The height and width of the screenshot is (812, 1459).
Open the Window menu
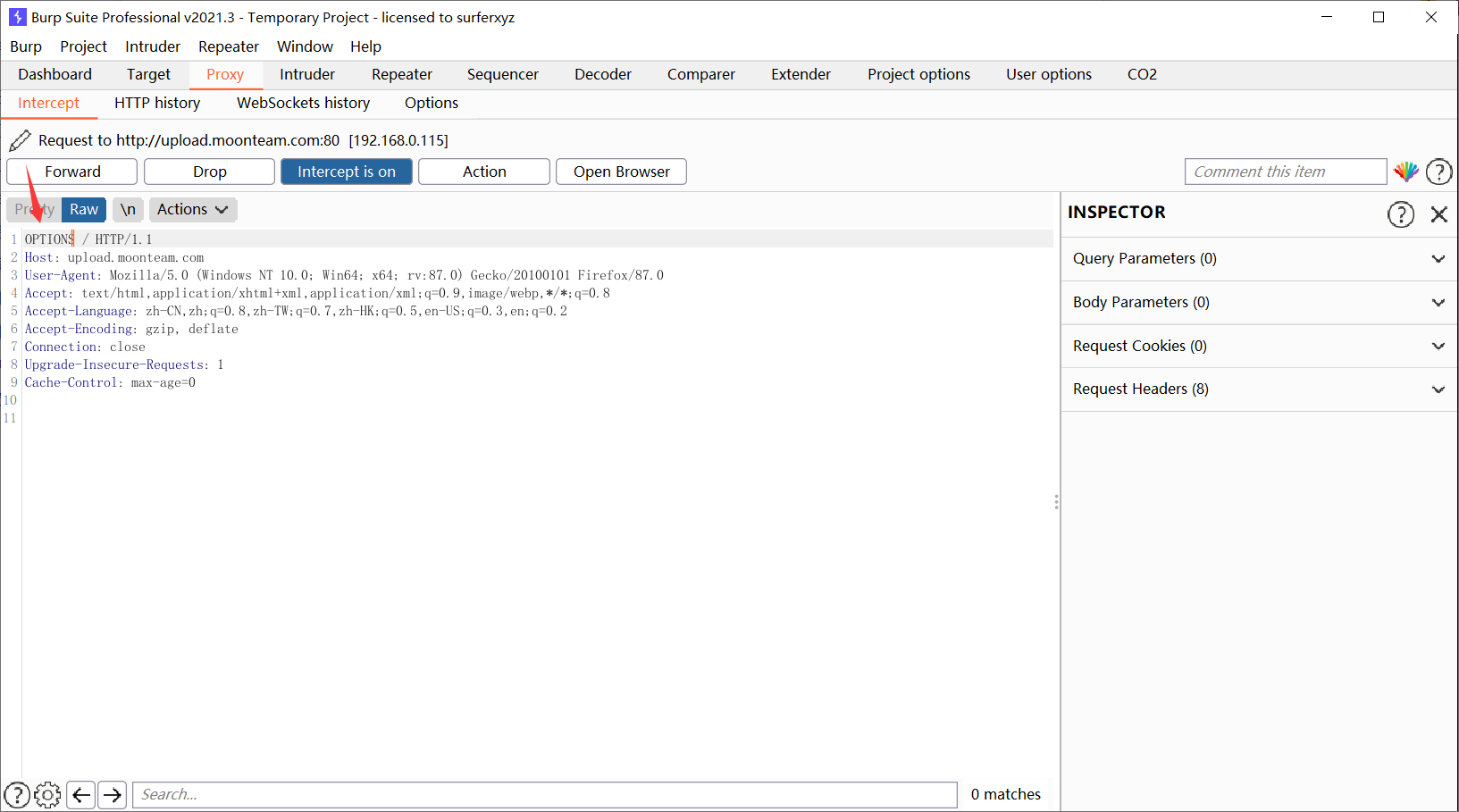305,46
